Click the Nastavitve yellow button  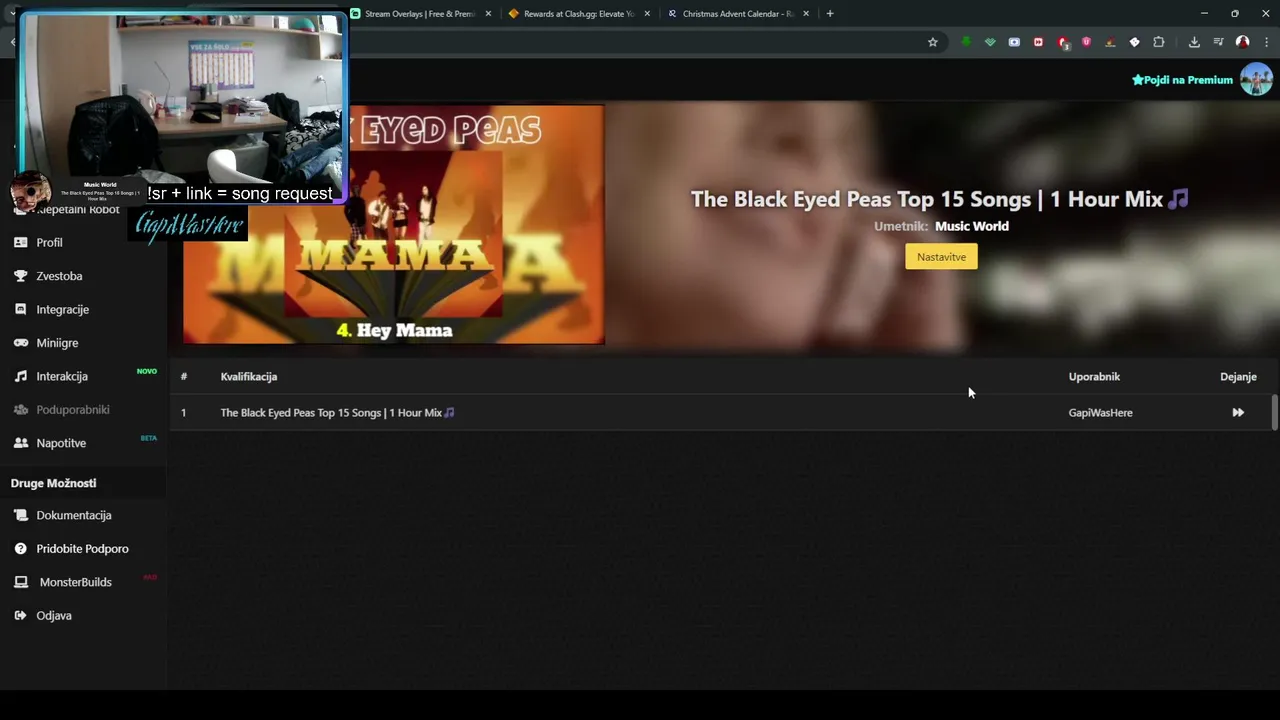click(x=941, y=257)
